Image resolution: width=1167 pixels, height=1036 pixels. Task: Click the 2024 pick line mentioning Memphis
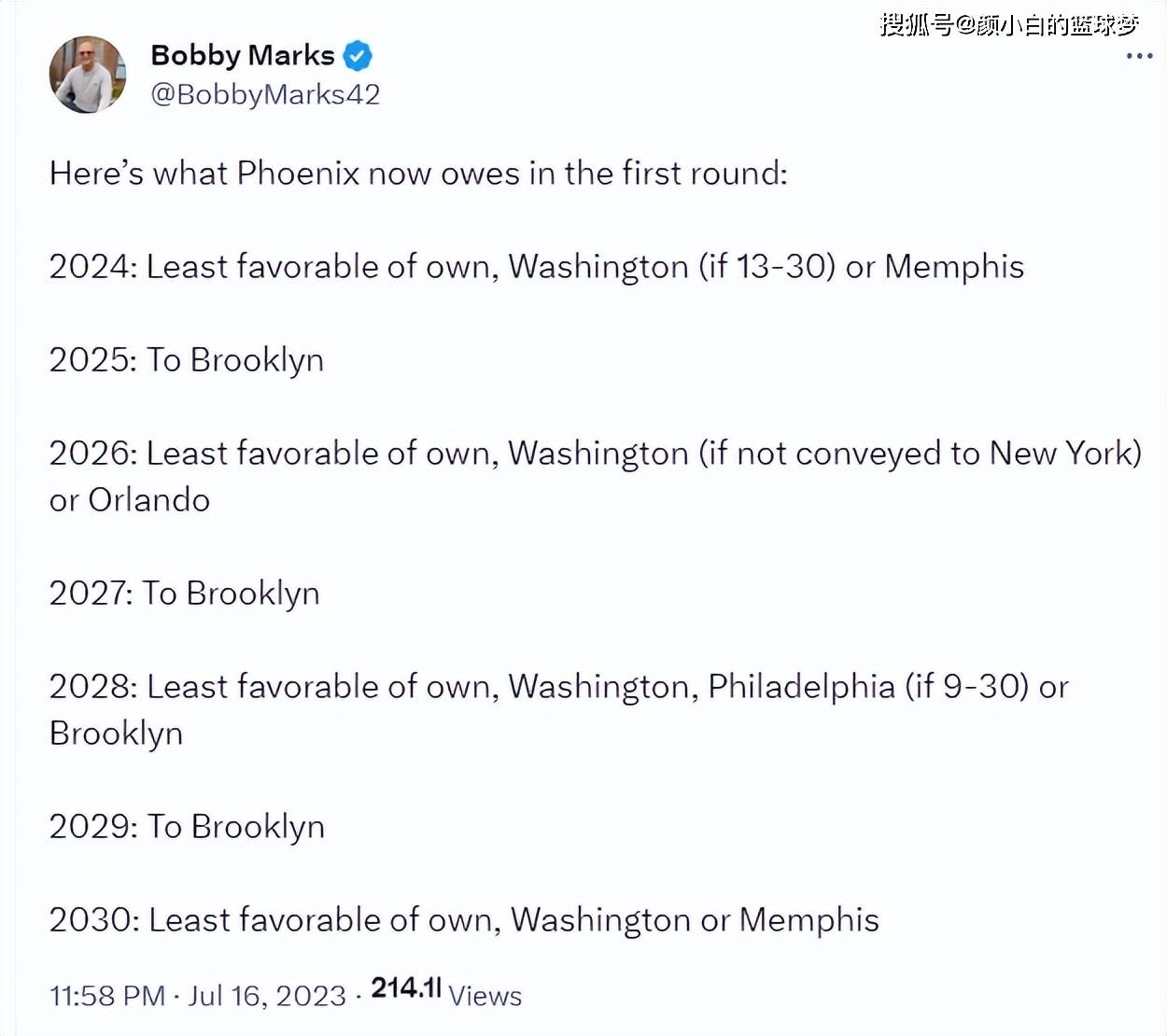coord(536,267)
